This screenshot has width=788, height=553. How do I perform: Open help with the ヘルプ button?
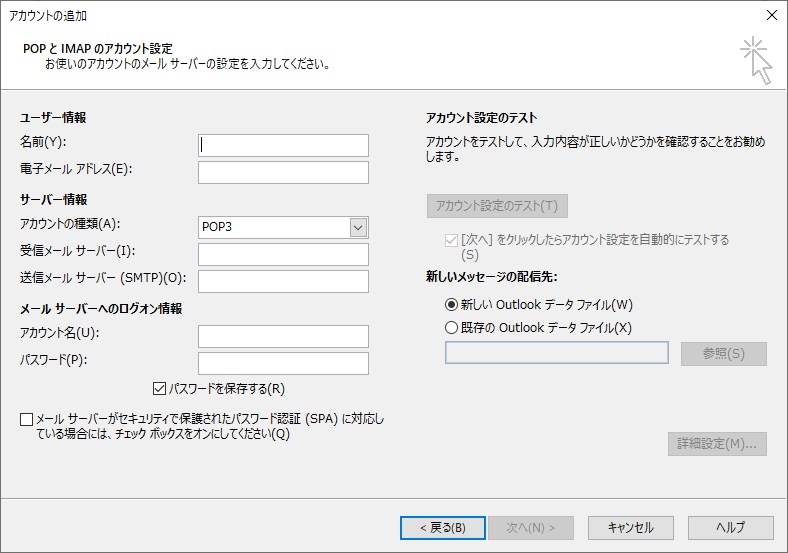[x=730, y=528]
